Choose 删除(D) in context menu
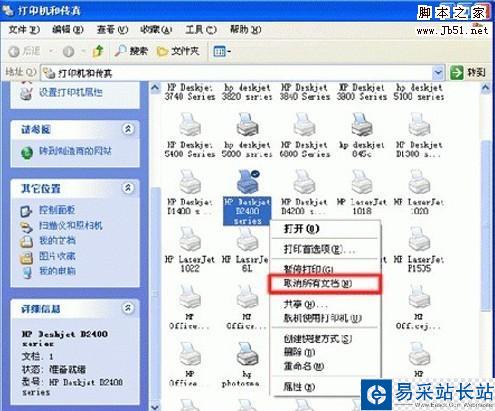 (x=325, y=352)
